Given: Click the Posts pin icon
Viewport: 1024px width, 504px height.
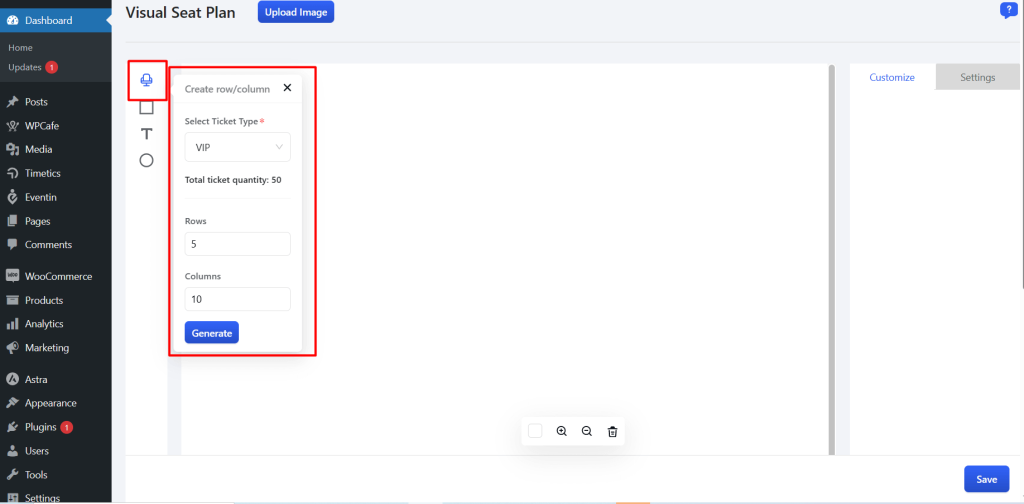Looking at the screenshot, I should pos(12,102).
